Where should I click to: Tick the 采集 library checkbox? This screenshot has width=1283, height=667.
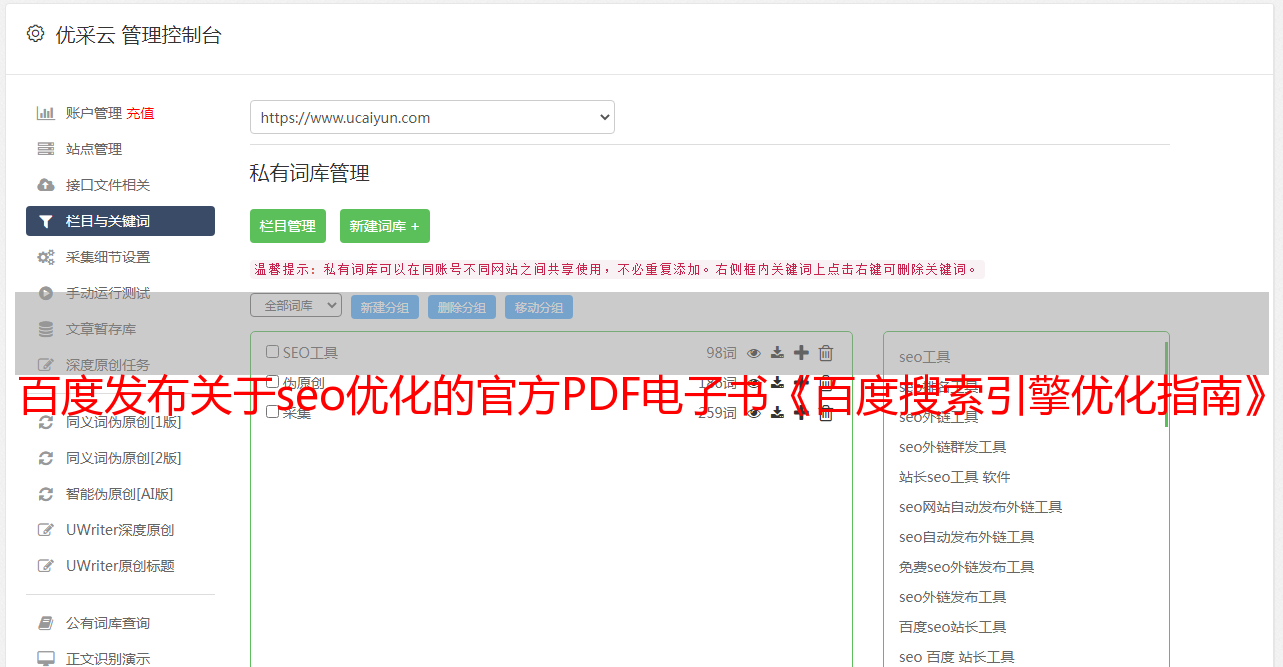pyautogui.click(x=272, y=411)
